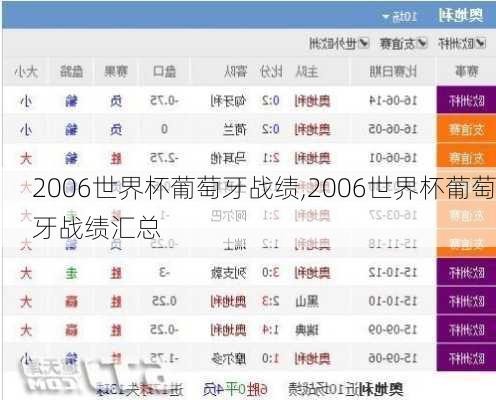Click the 盘口 column header

164,71
